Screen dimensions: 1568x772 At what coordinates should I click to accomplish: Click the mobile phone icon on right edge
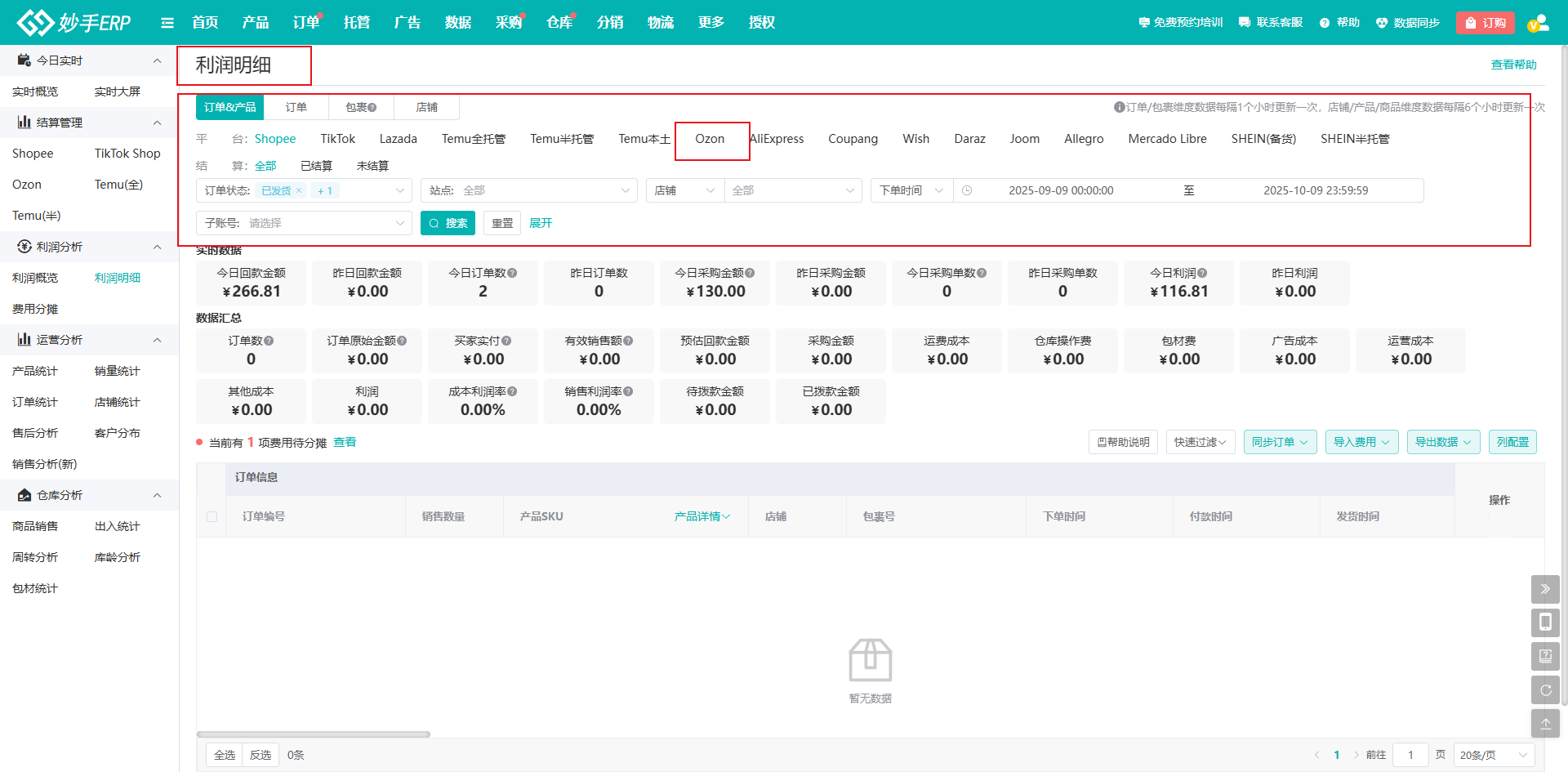1545,623
